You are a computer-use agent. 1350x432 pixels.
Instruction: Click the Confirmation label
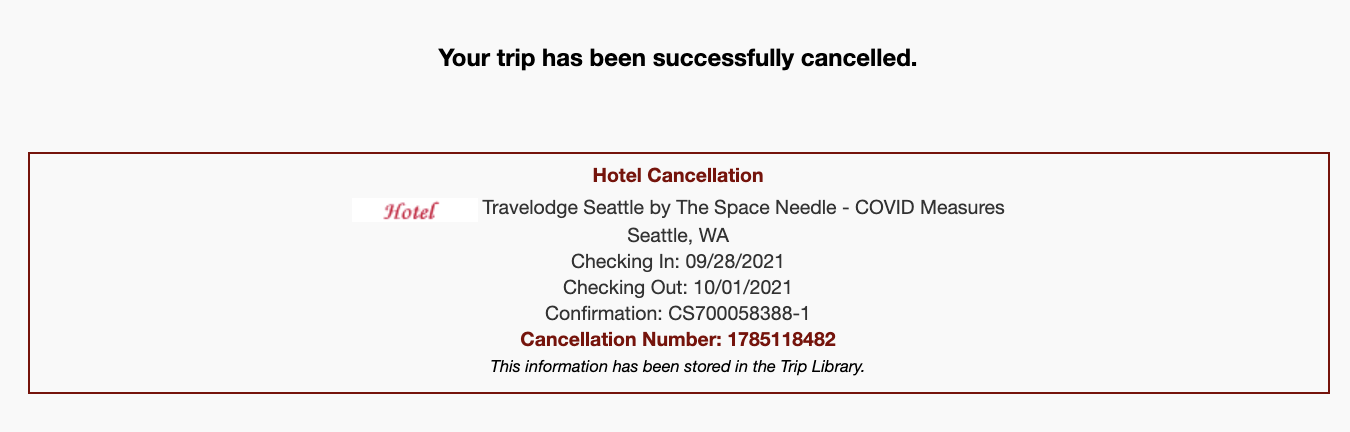(604, 314)
